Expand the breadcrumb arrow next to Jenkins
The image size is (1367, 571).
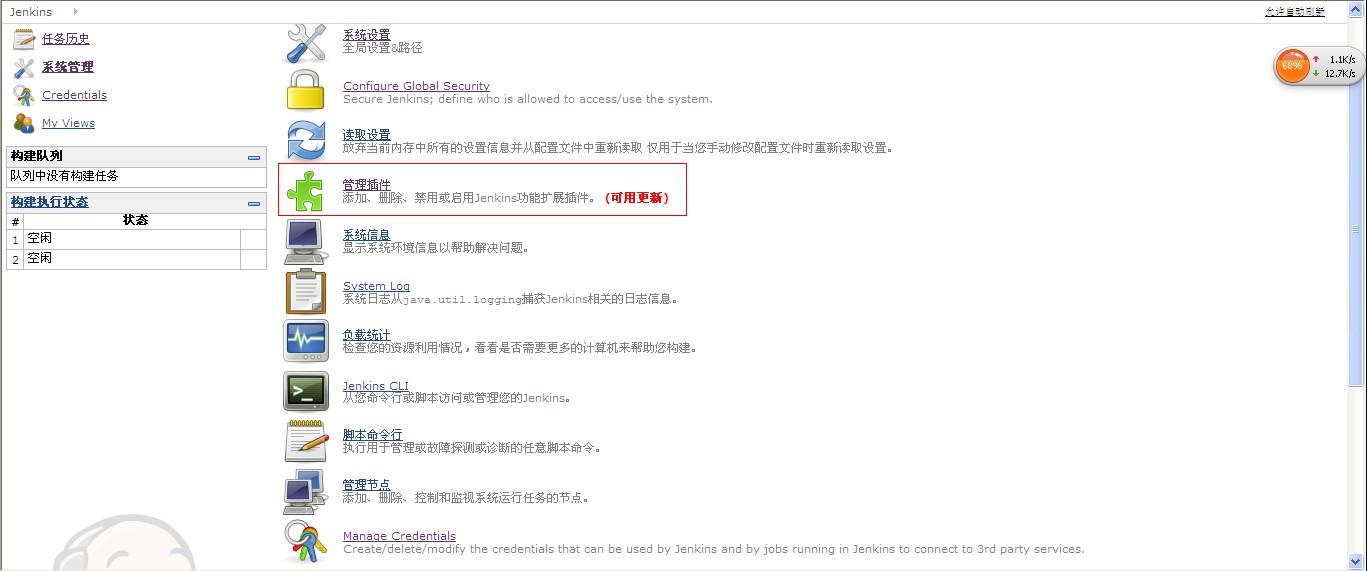click(x=75, y=12)
